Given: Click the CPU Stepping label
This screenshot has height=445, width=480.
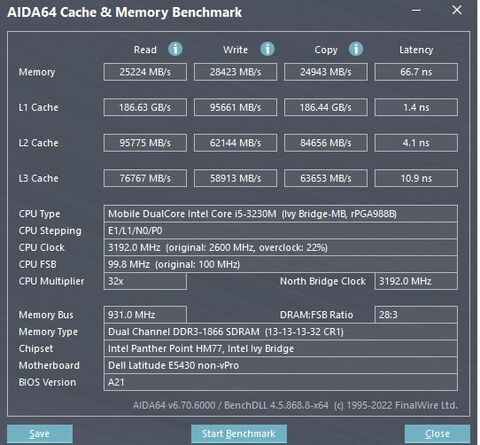Looking at the screenshot, I should click(x=50, y=231).
